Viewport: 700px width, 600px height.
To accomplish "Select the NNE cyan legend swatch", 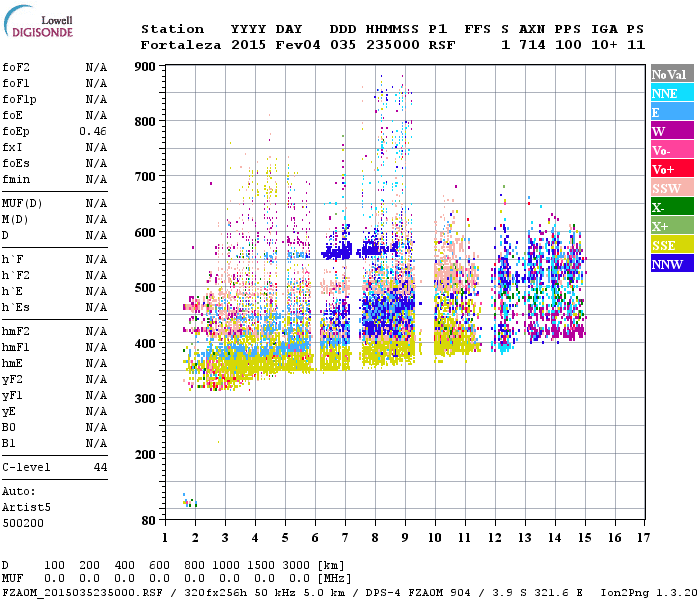I will point(672,93).
